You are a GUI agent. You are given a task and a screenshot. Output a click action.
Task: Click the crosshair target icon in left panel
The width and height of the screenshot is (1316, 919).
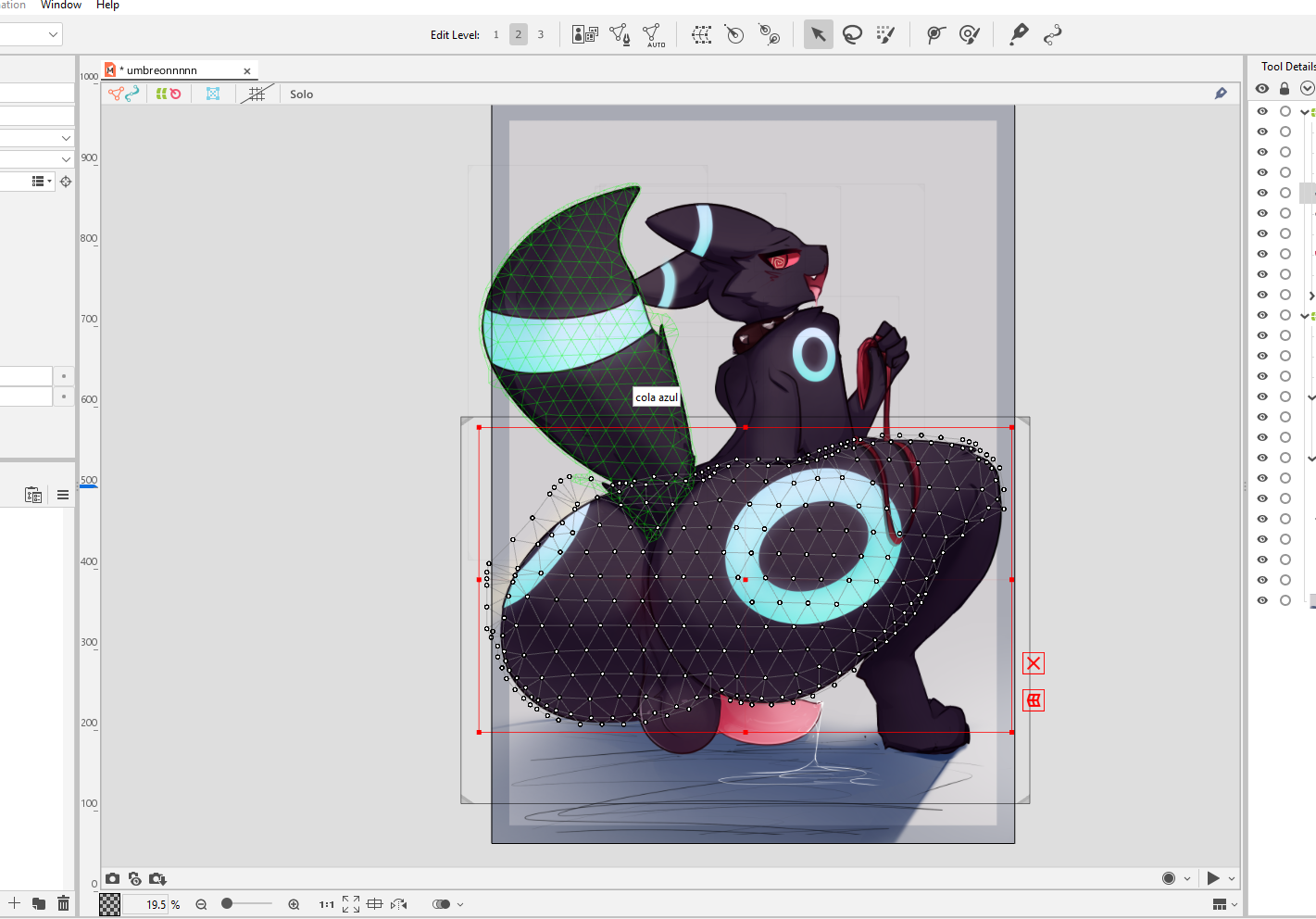point(66,182)
